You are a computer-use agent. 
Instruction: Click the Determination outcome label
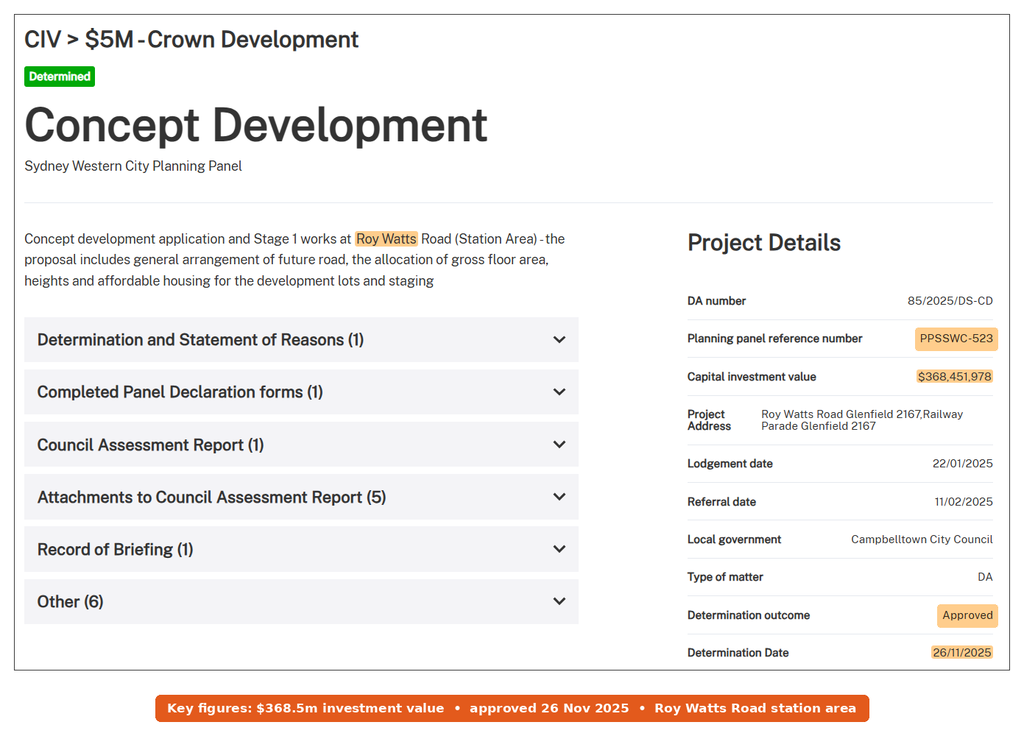pyautogui.click(x=748, y=615)
